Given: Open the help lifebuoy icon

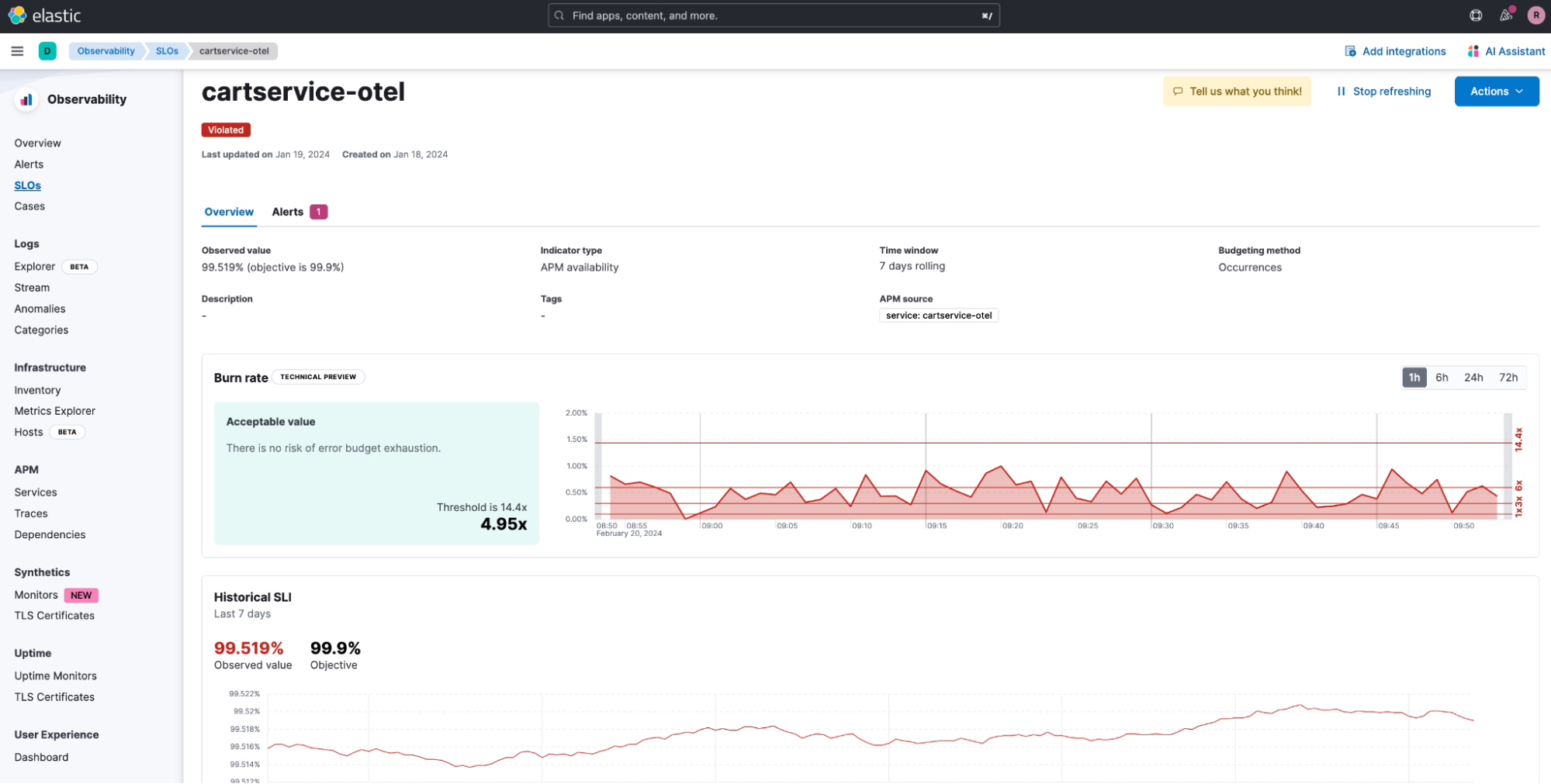Looking at the screenshot, I should tap(1476, 16).
